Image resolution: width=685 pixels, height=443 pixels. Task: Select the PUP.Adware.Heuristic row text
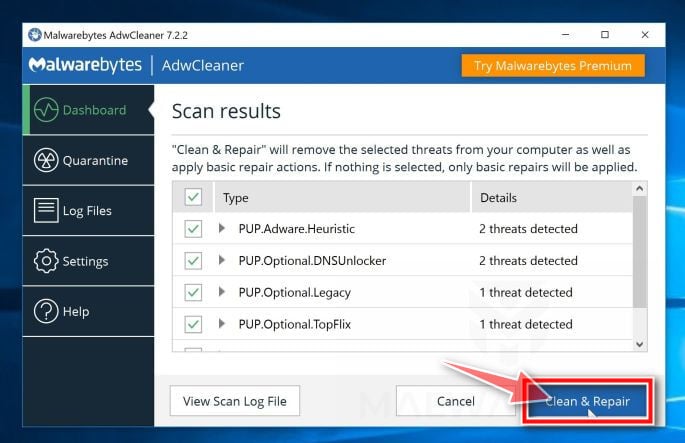pyautogui.click(x=297, y=229)
